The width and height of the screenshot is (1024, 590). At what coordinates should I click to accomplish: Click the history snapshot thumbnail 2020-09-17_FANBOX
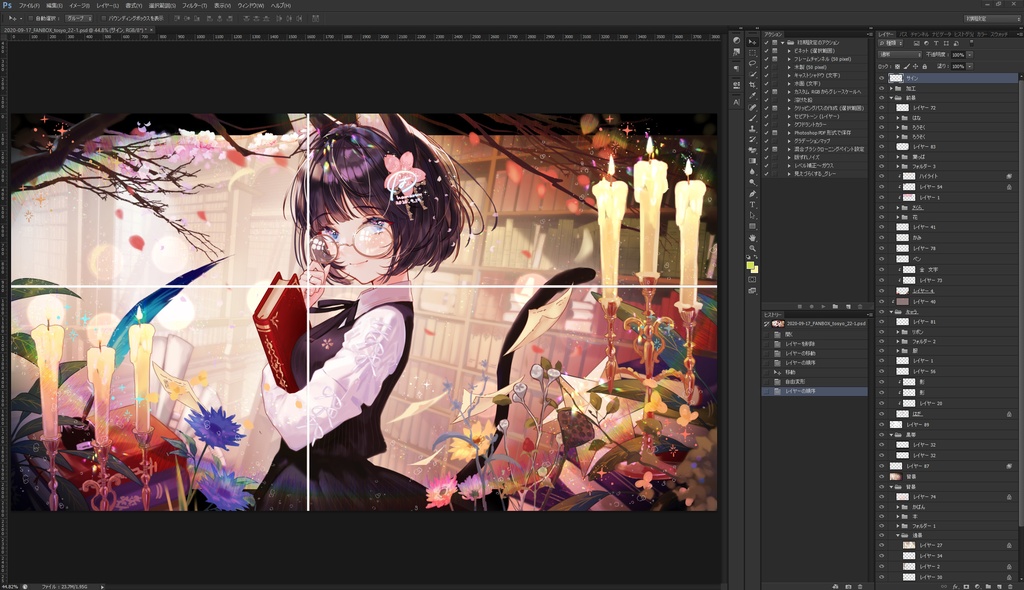point(778,323)
